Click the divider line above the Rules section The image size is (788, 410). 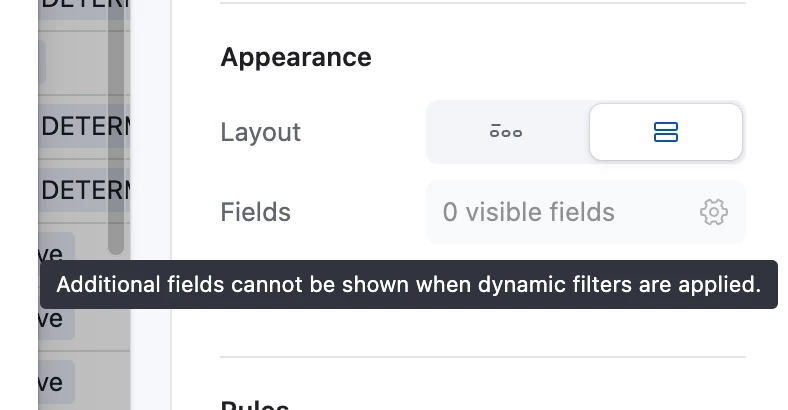click(x=482, y=357)
